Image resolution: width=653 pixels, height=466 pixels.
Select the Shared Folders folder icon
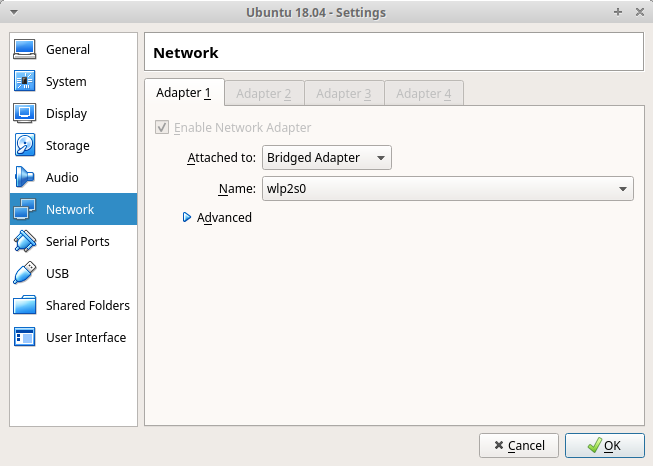click(25, 305)
